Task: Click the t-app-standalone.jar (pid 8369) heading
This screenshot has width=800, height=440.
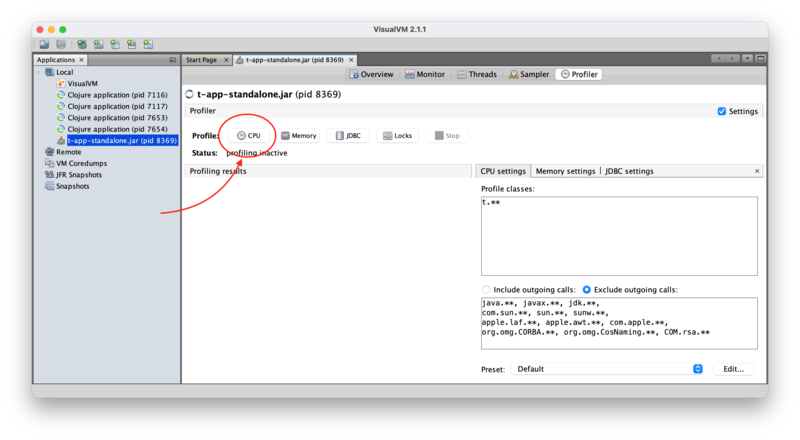Action: click(269, 94)
